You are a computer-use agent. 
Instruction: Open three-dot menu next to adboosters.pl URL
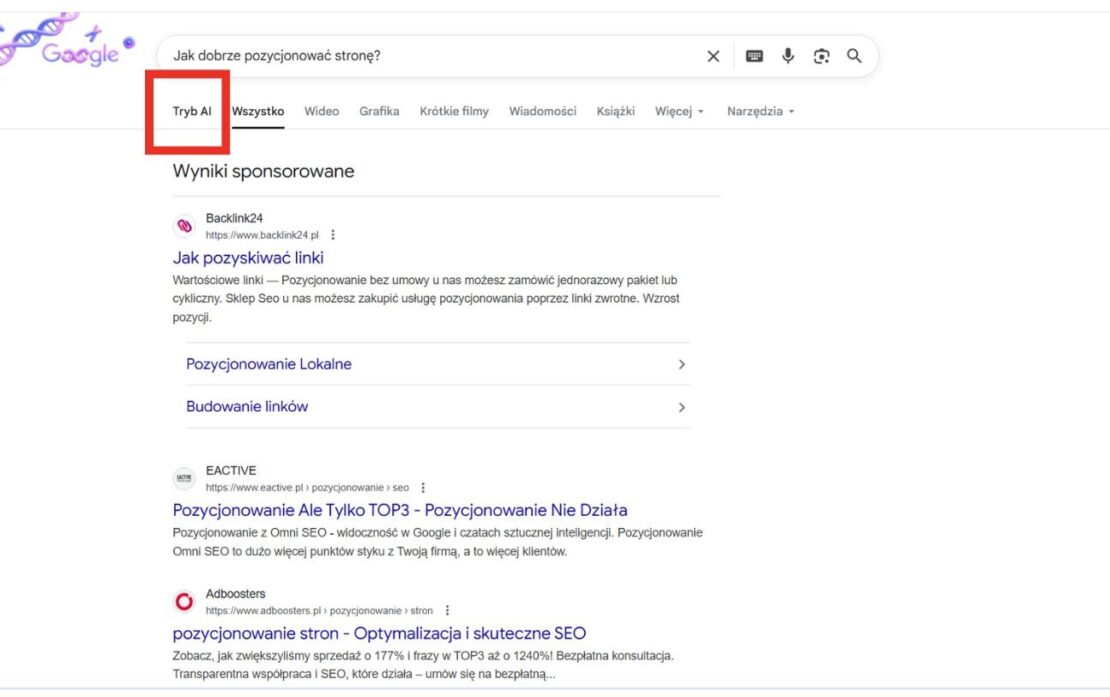point(447,610)
